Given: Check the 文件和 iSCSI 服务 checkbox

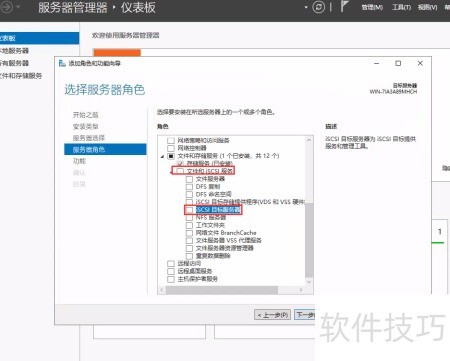Looking at the screenshot, I should coord(180,171).
